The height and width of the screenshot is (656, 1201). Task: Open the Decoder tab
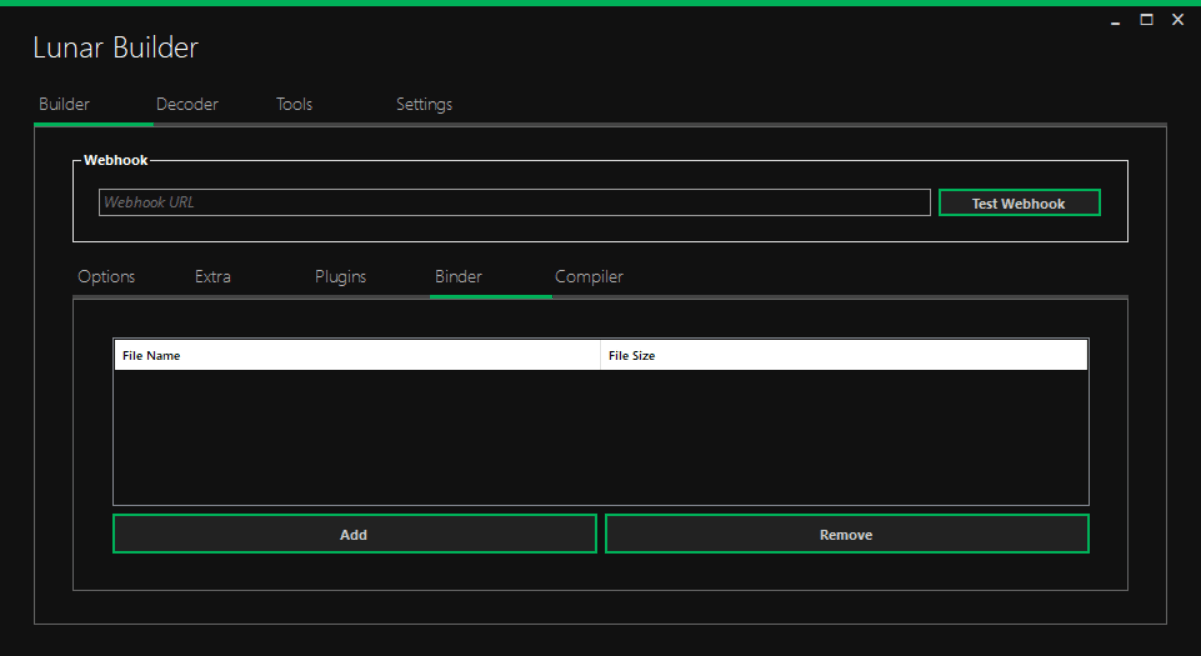pyautogui.click(x=187, y=104)
